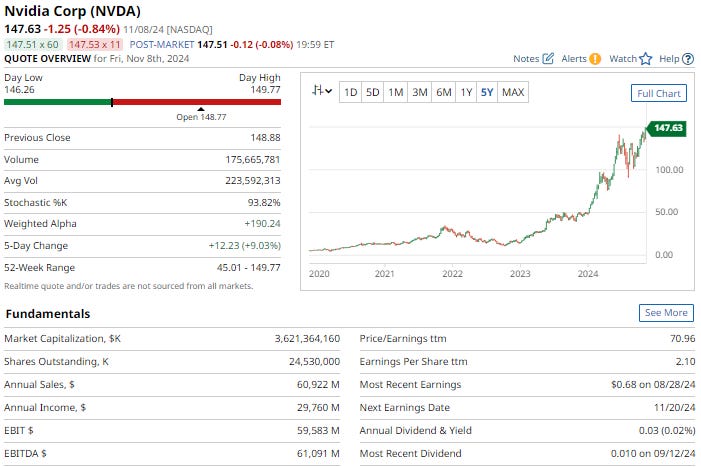The height and width of the screenshot is (467, 701).
Task: Add to watchlist via star icon
Action: (646, 59)
